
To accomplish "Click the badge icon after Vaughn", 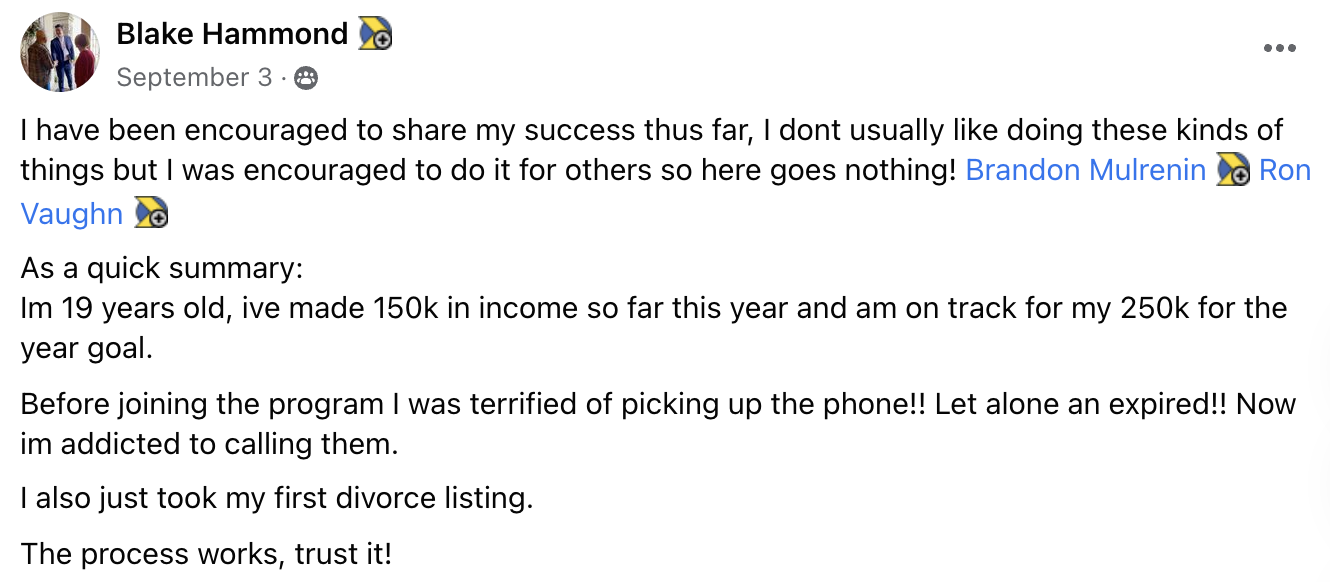I will [151, 213].
